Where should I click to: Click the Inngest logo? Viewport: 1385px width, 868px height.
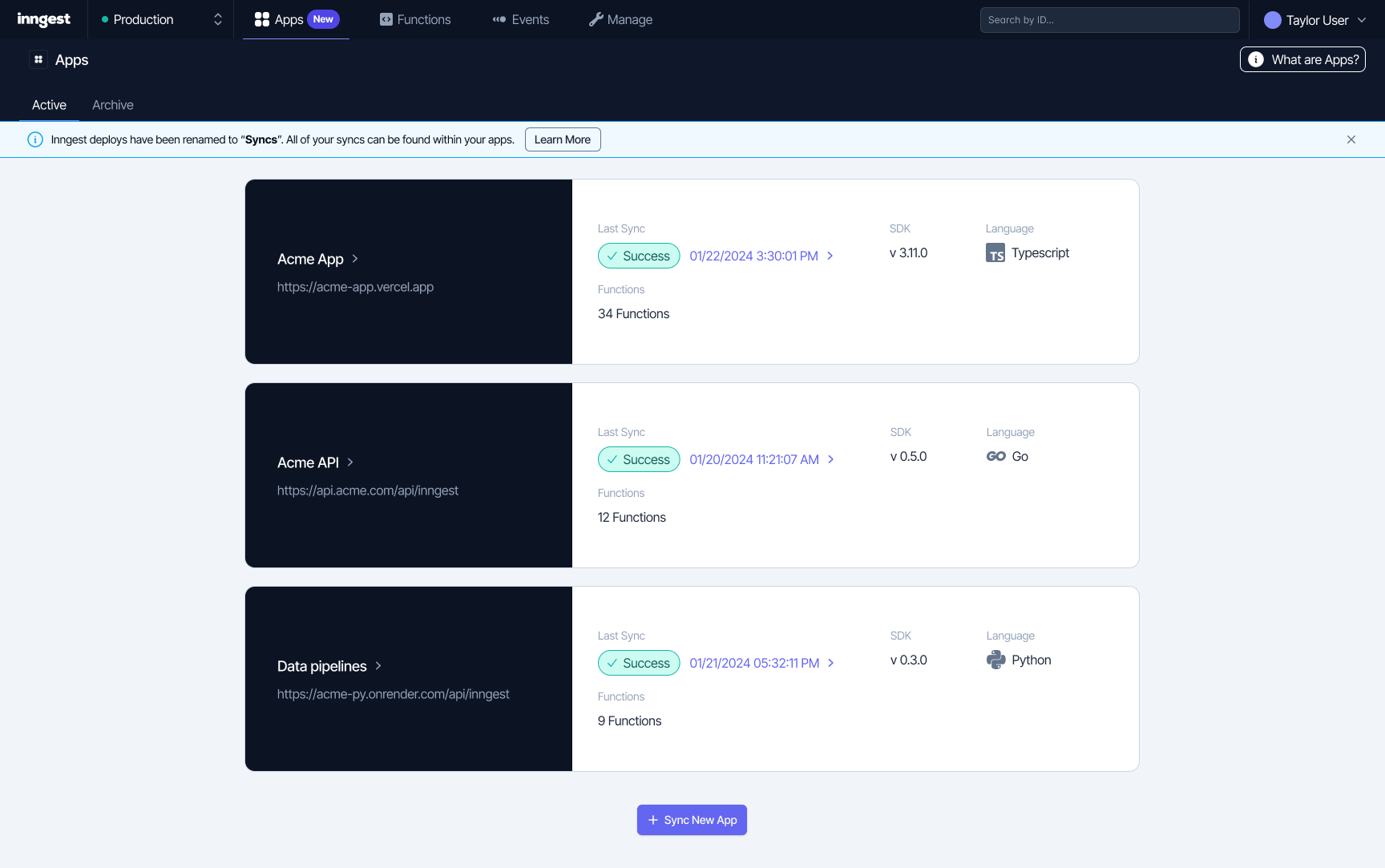click(43, 19)
